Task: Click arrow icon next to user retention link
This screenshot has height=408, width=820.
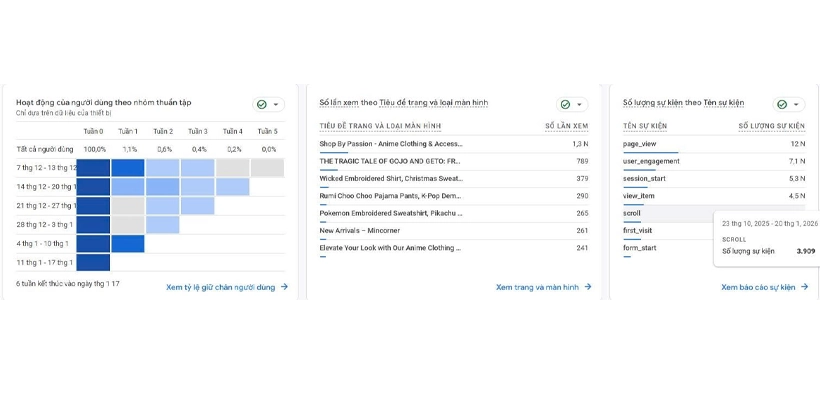Action: pyautogui.click(x=285, y=287)
